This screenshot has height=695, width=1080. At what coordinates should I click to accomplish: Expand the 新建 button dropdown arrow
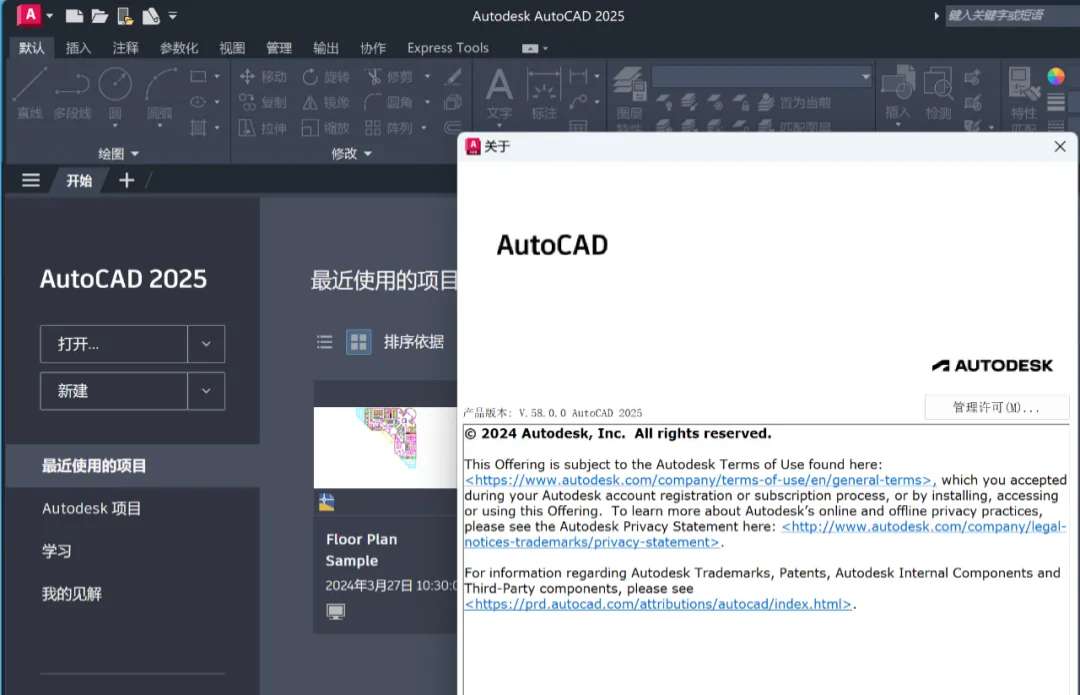(206, 391)
